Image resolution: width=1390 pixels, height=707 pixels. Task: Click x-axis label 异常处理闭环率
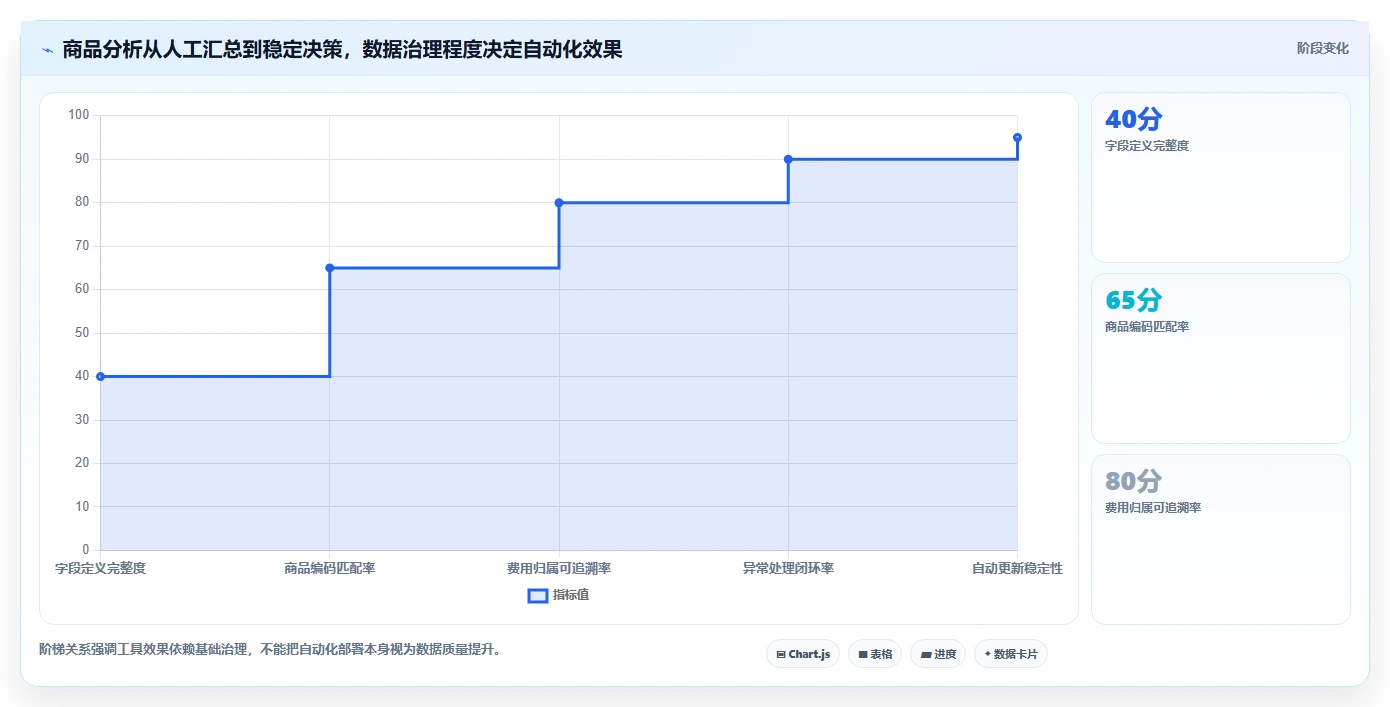[788, 568]
